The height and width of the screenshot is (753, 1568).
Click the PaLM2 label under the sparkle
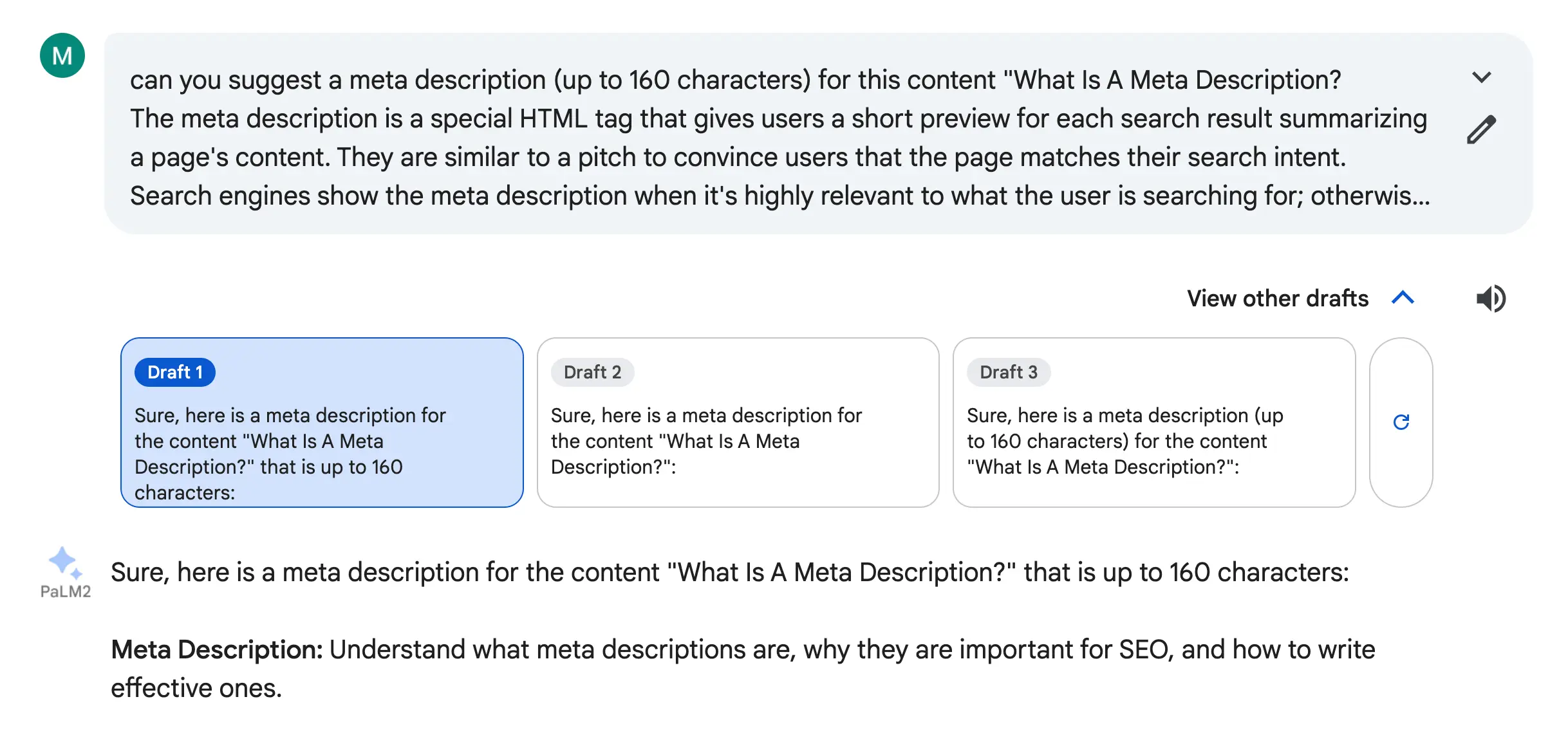tap(66, 592)
